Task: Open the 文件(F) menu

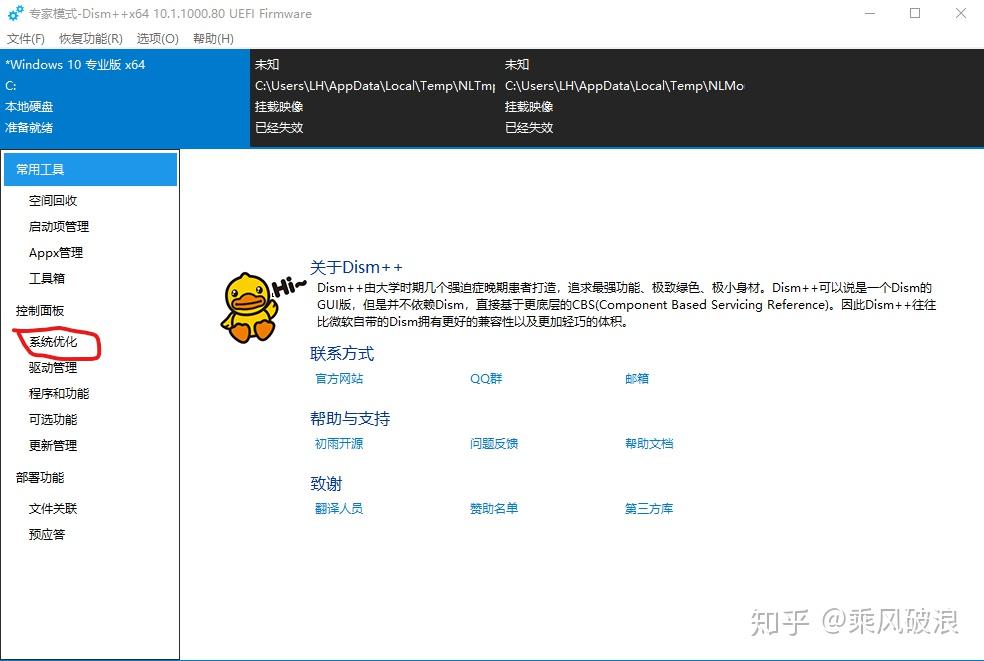Action: tap(26, 38)
